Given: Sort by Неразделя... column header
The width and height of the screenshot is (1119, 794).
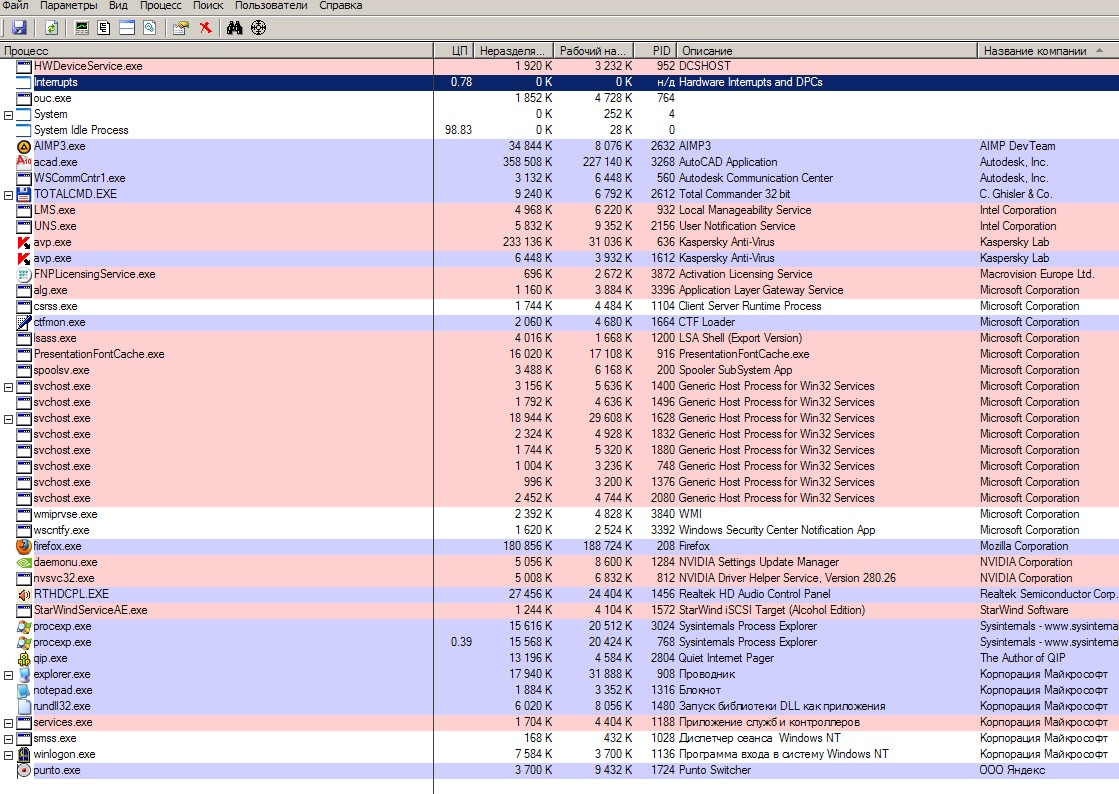Looking at the screenshot, I should click(514, 51).
